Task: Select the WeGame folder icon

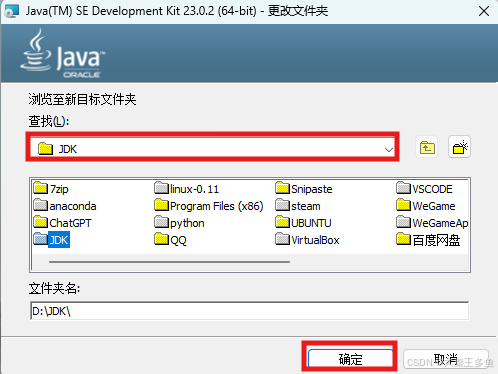Action: pyautogui.click(x=404, y=205)
